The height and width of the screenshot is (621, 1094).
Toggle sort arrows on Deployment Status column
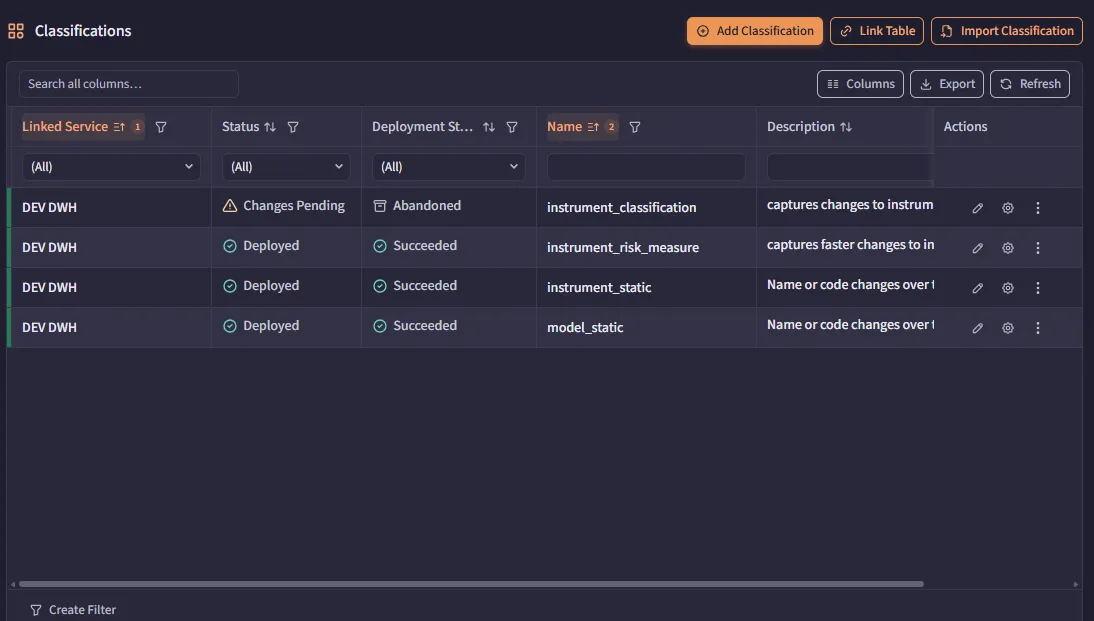click(488, 127)
